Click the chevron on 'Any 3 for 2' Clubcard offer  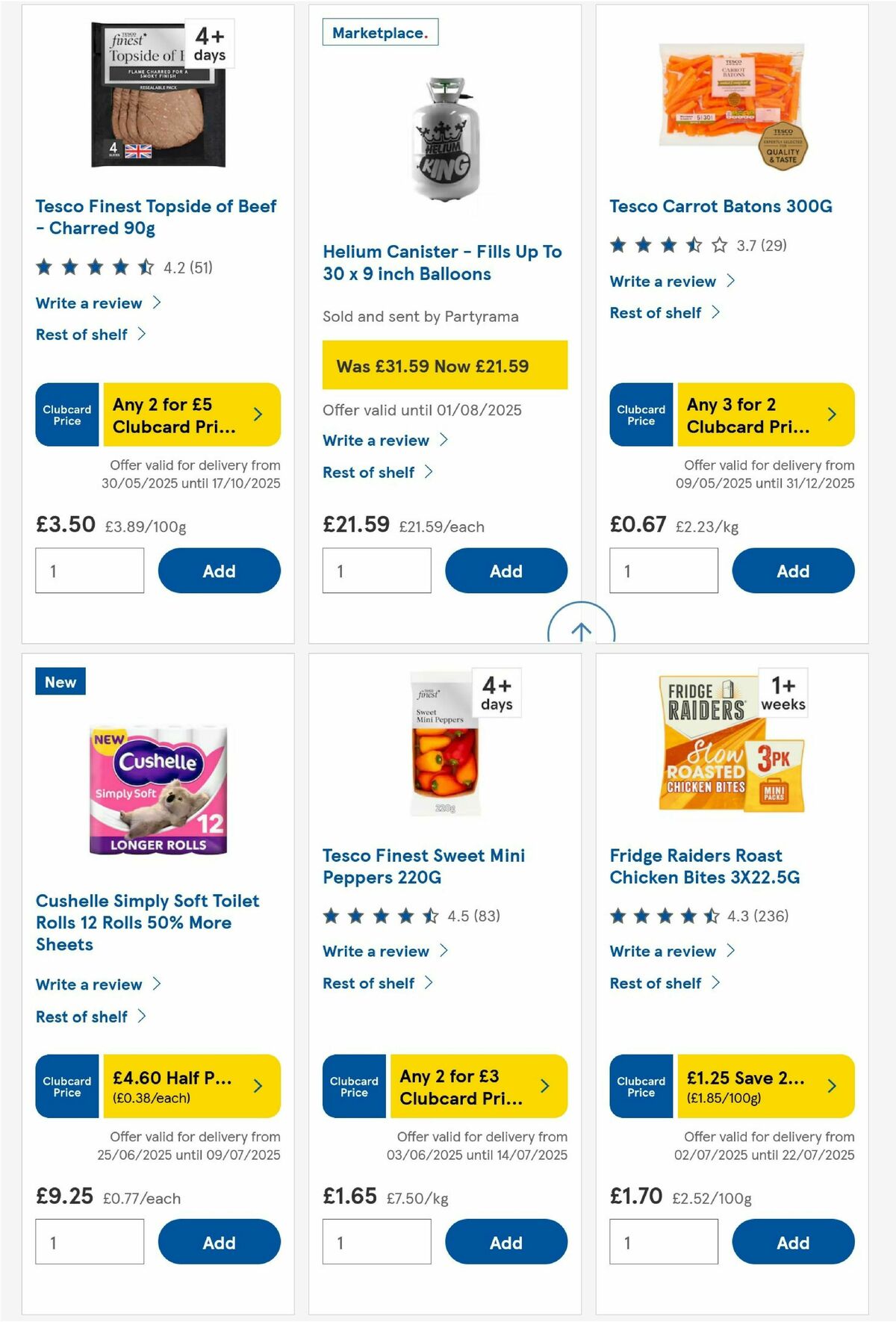coord(831,415)
